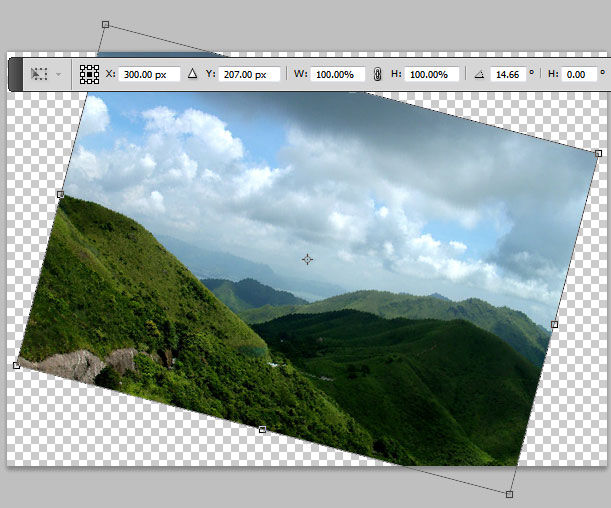
Task: Toggle relative positioning triangle icon
Action: pos(192,74)
